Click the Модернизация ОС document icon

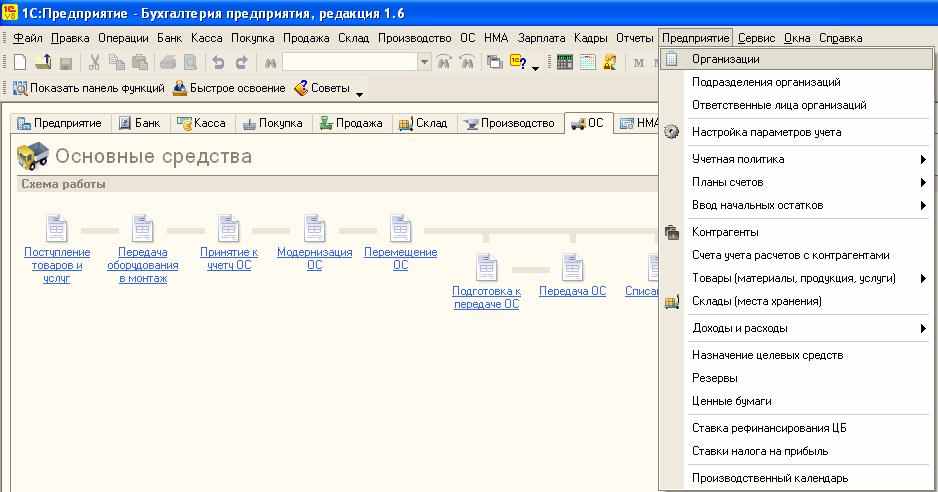click(x=315, y=229)
